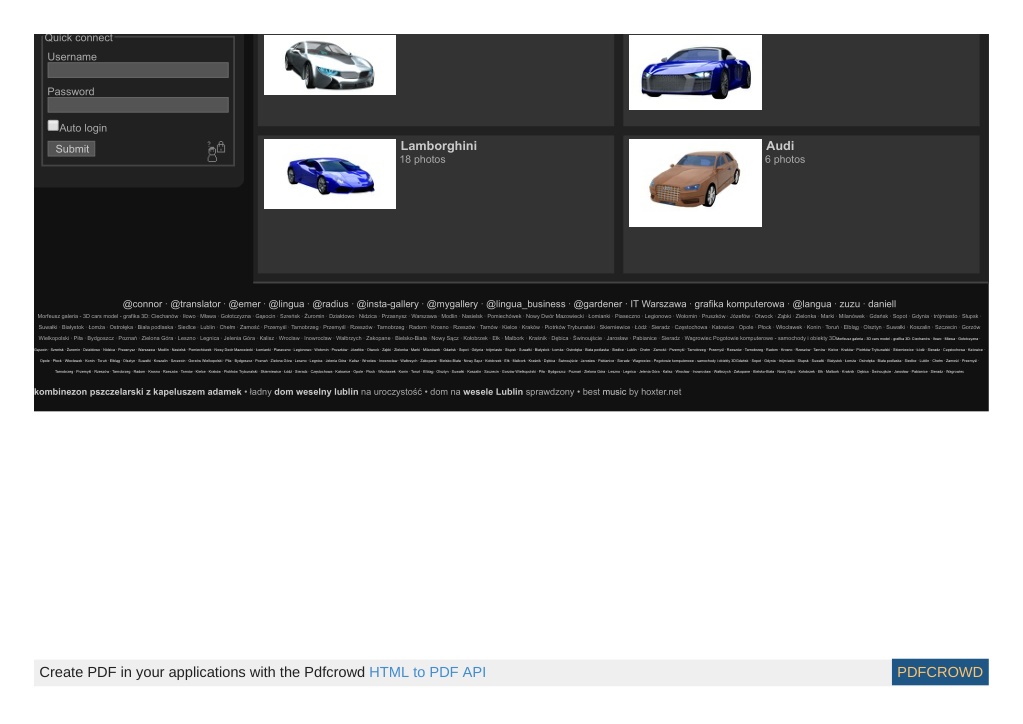Click the daniell footer link
Image resolution: width=1023 pixels, height=724 pixels.
point(882,304)
